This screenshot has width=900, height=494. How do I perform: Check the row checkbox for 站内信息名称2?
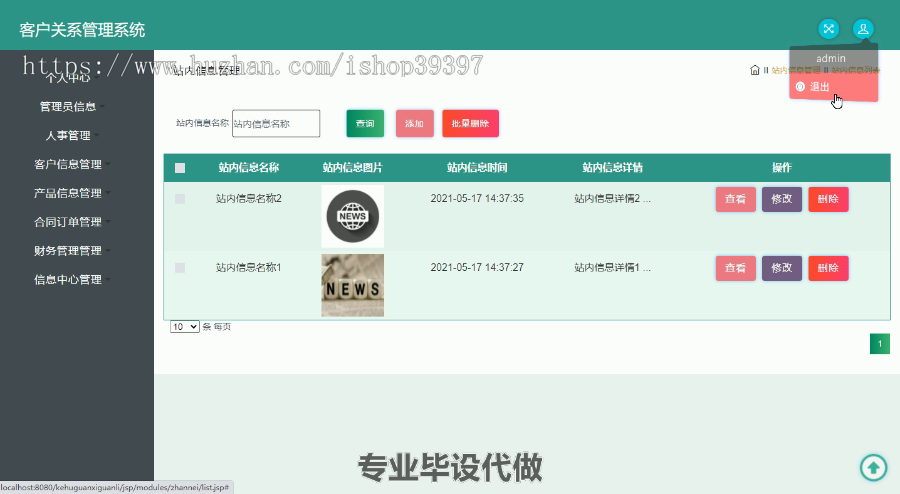[x=180, y=199]
